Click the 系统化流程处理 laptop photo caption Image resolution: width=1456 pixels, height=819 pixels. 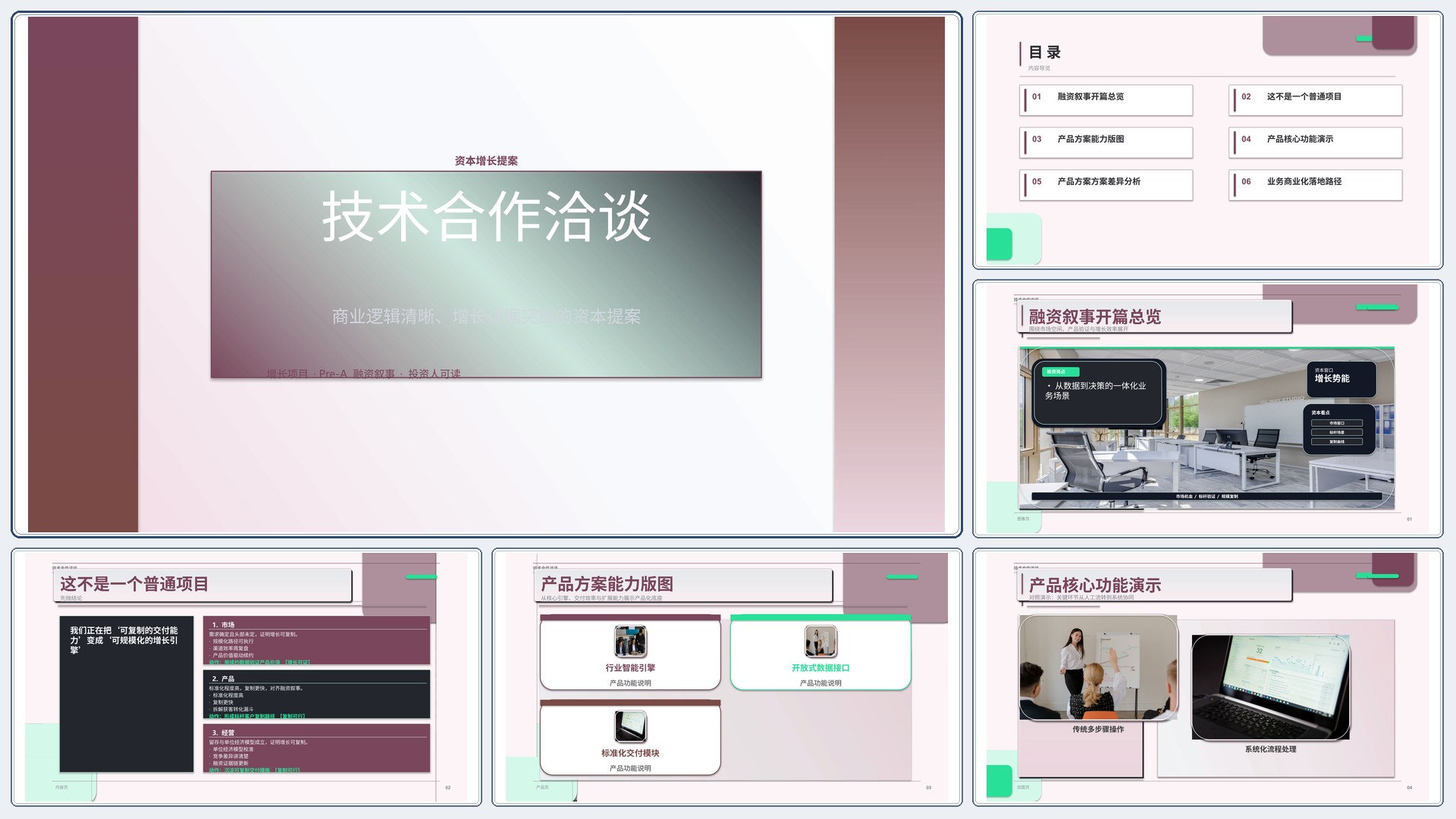tap(1270, 749)
